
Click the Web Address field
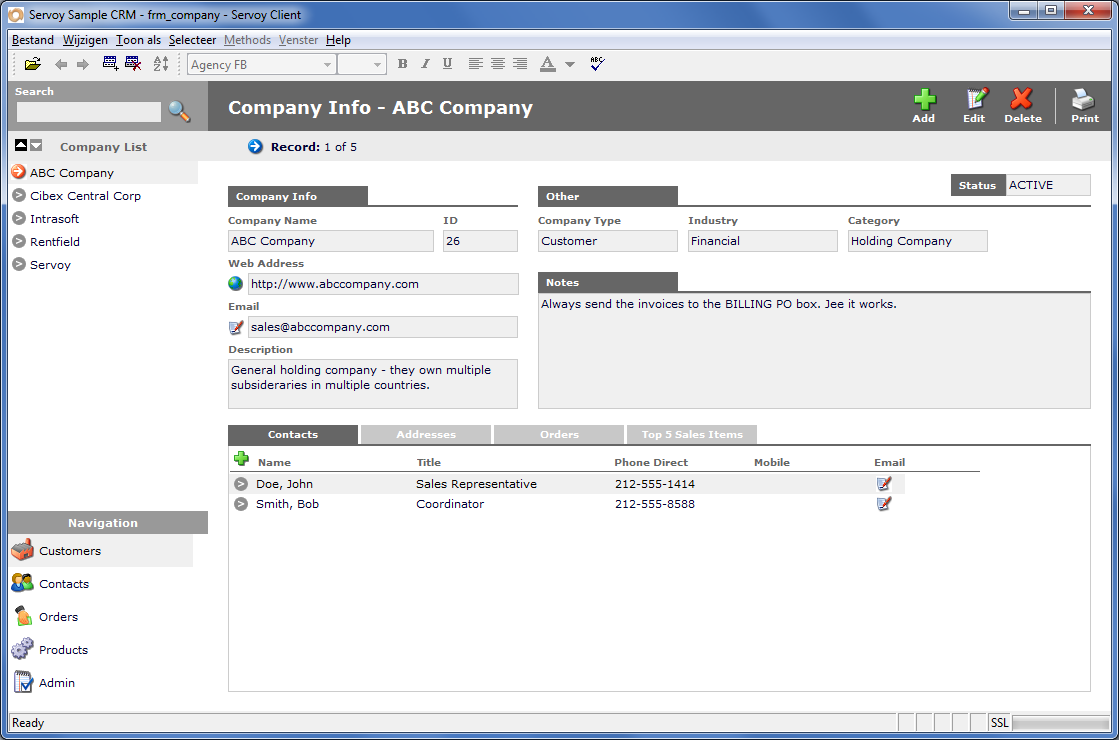point(383,284)
